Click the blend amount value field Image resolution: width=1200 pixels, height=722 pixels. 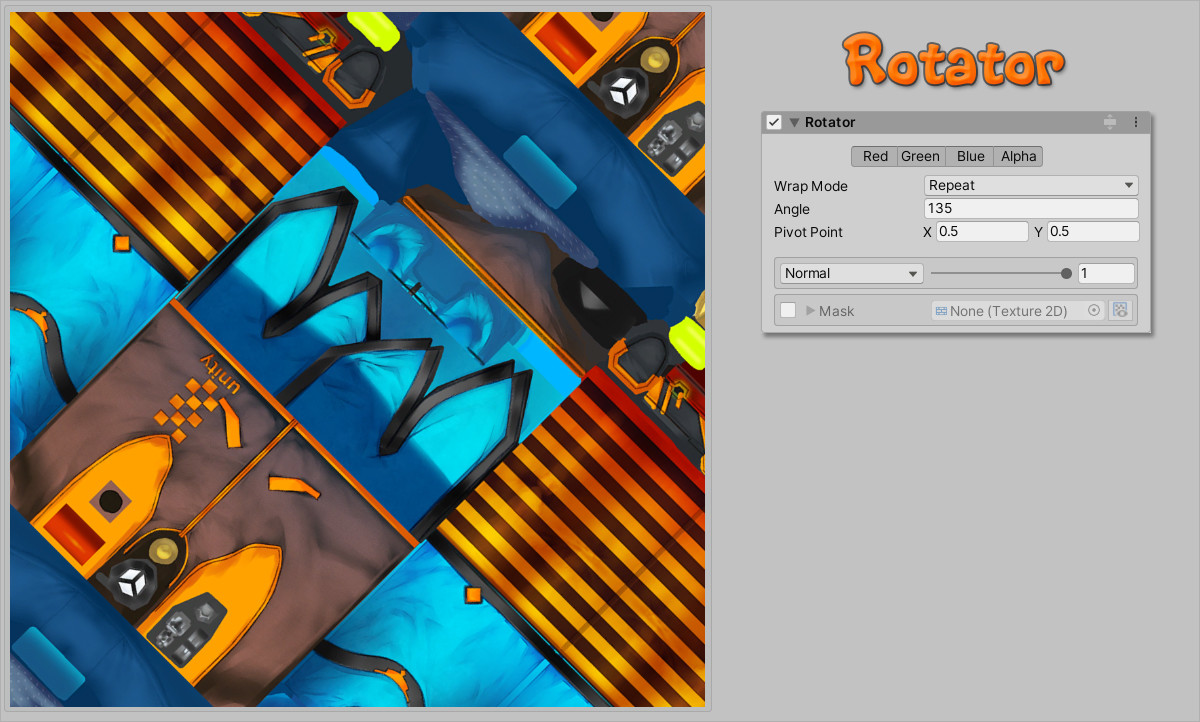click(x=1106, y=273)
